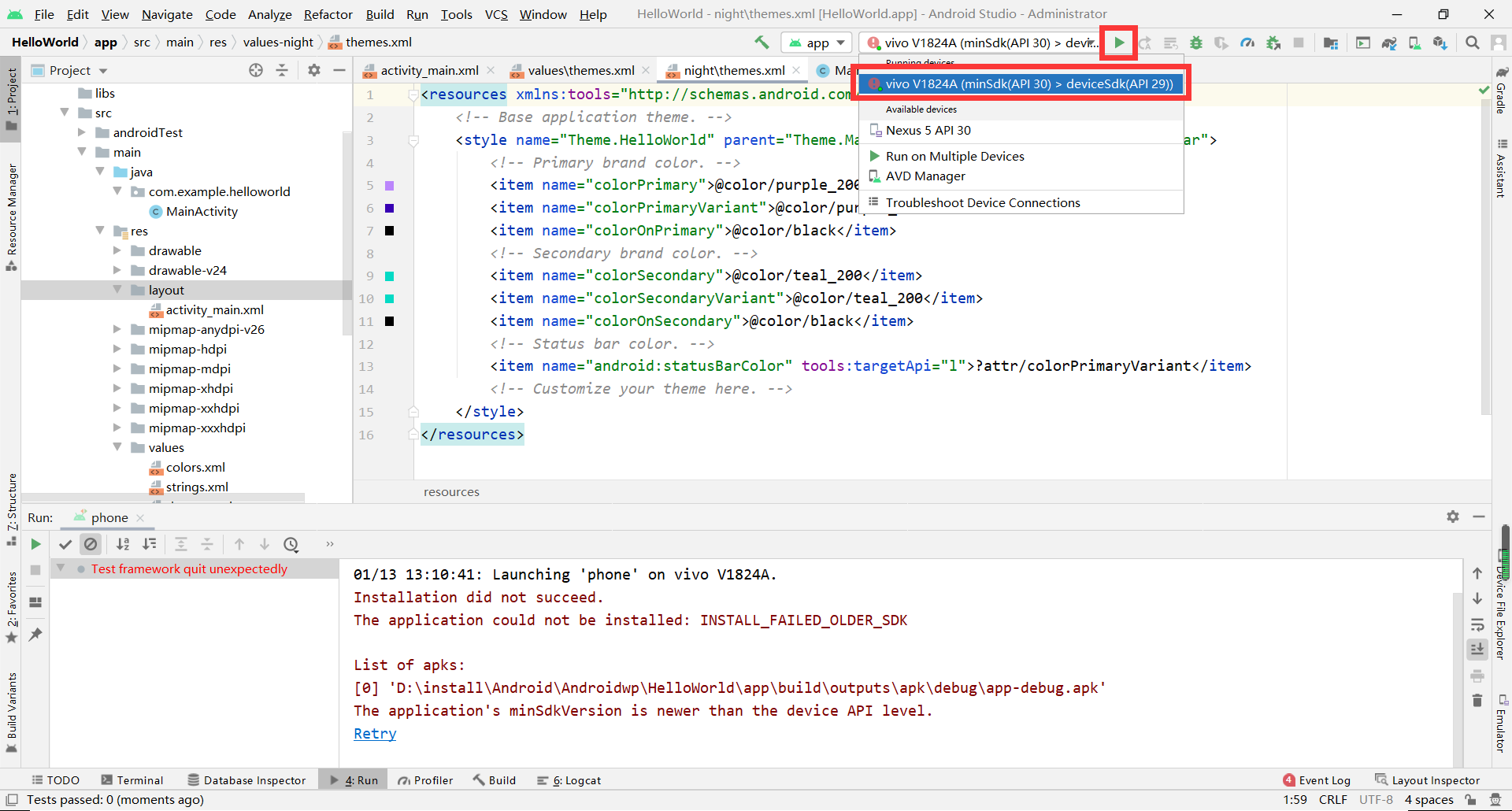Open Search Everywhere magnifier icon
1512x811 pixels.
pos(1472,43)
